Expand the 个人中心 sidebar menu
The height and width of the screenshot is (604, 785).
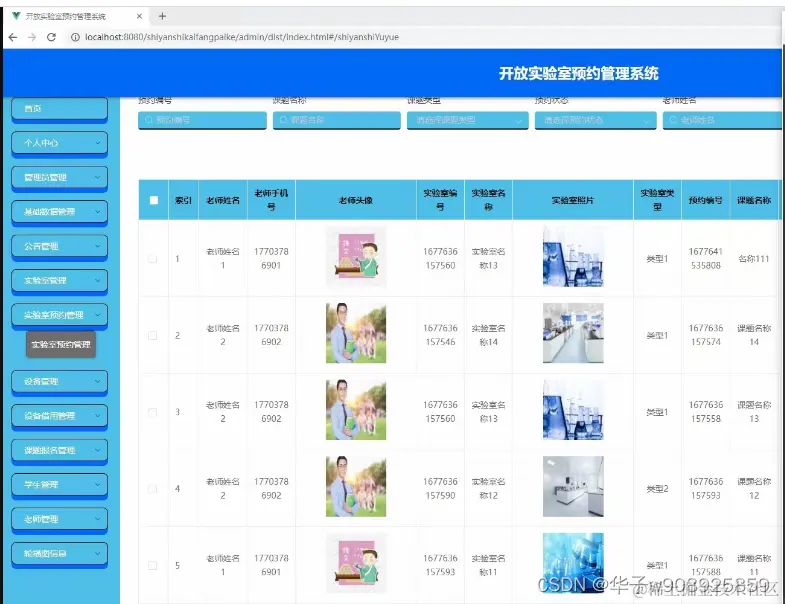[x=60, y=143]
